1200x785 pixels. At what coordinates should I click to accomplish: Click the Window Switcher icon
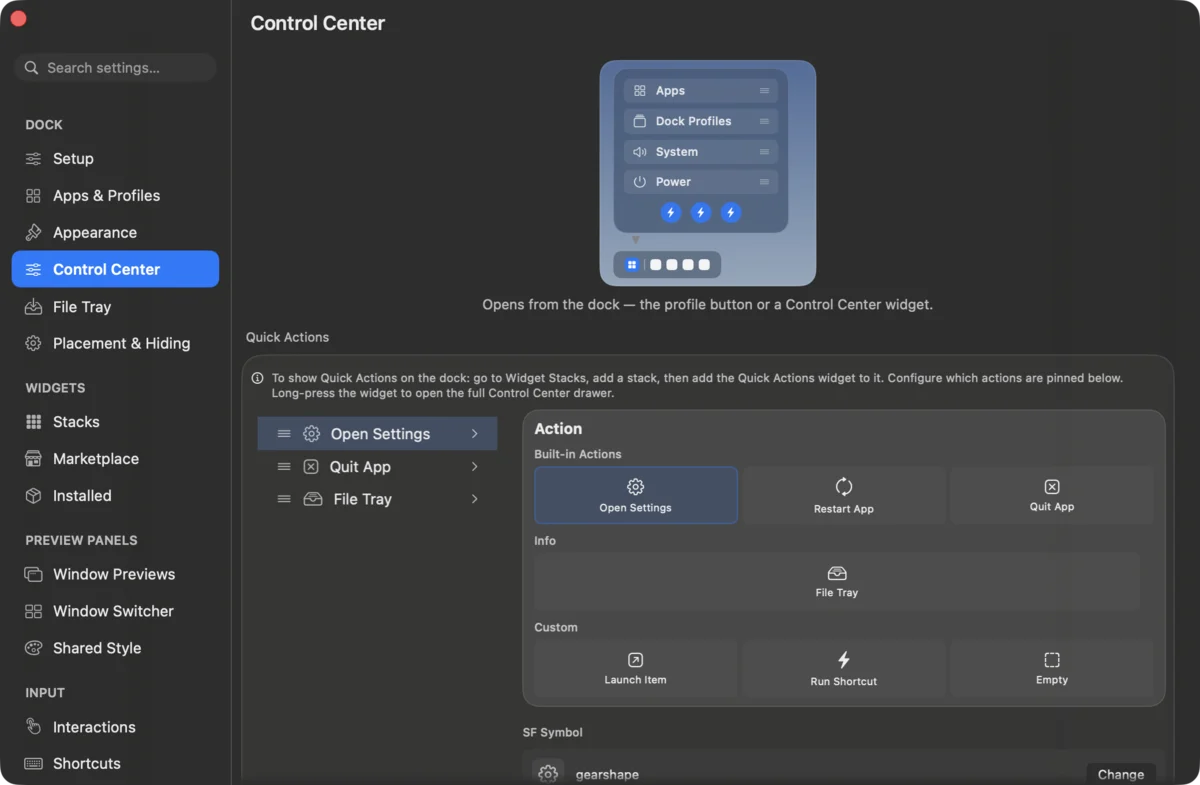[x=34, y=611]
